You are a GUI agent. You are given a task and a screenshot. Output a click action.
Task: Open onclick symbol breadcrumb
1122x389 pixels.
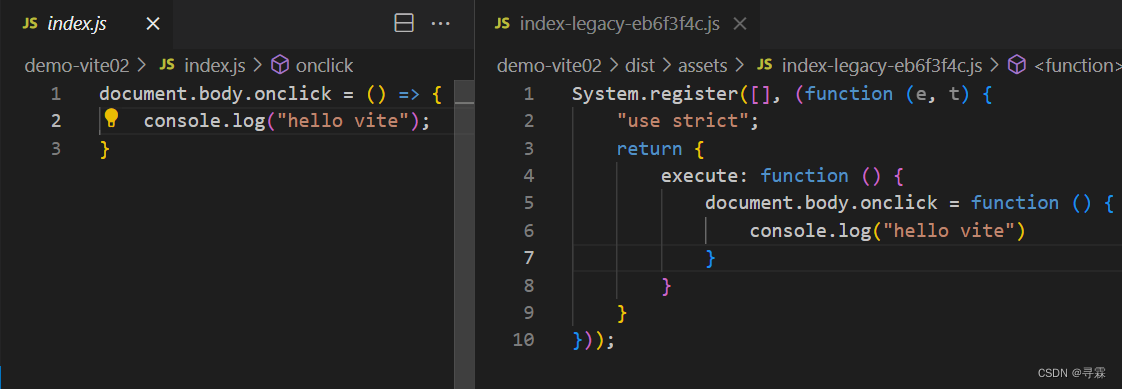click(324, 66)
